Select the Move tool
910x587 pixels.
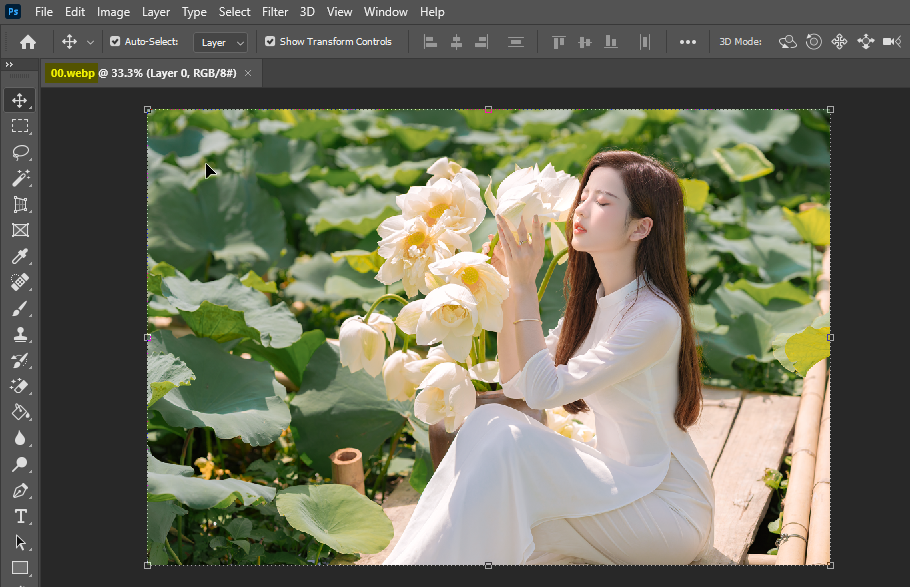[x=20, y=99]
